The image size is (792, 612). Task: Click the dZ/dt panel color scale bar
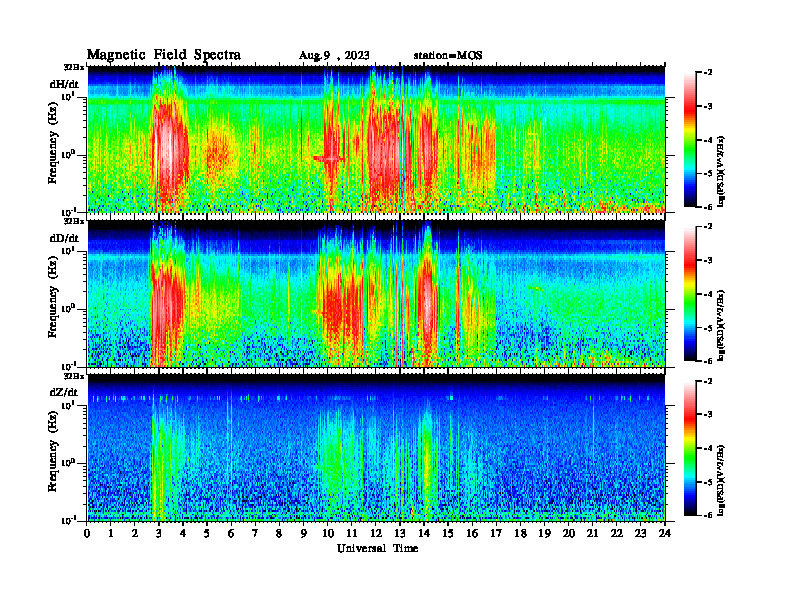pos(690,448)
